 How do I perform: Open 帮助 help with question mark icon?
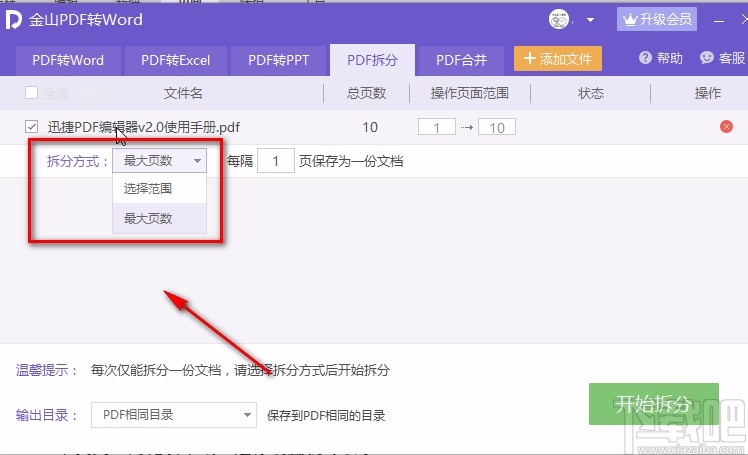click(661, 58)
